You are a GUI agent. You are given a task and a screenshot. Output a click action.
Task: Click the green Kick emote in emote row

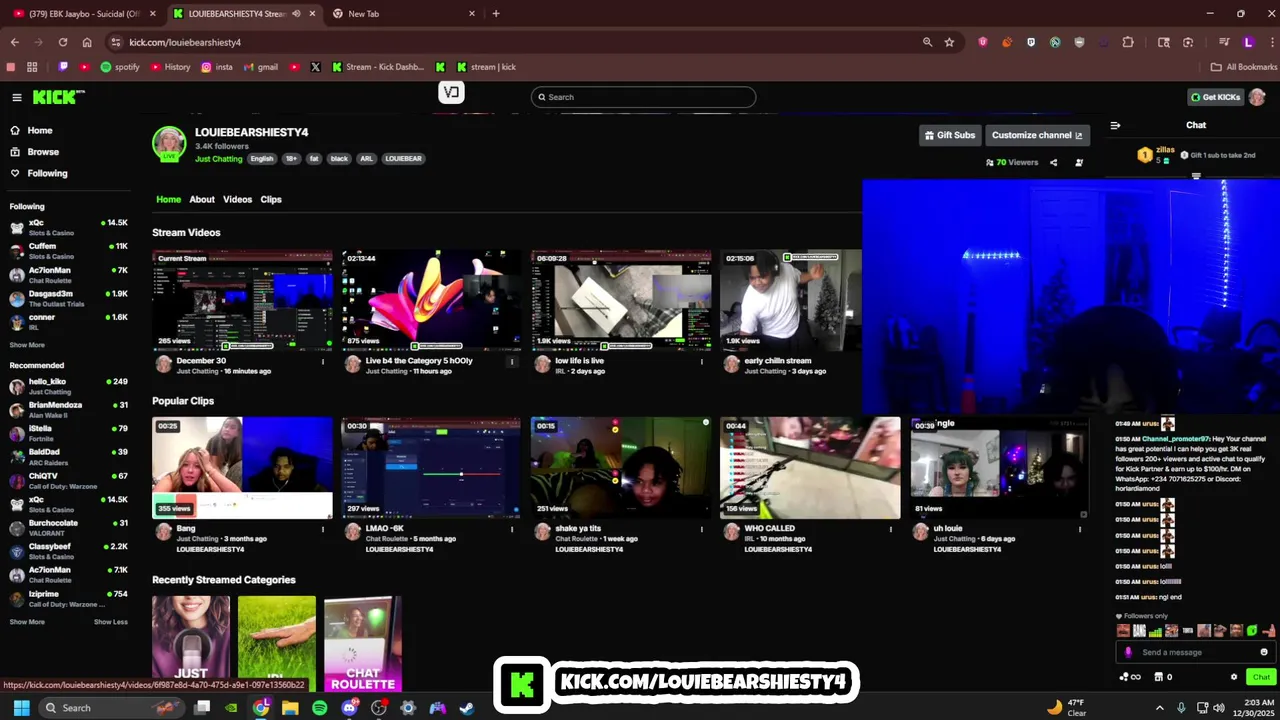[1252, 631]
